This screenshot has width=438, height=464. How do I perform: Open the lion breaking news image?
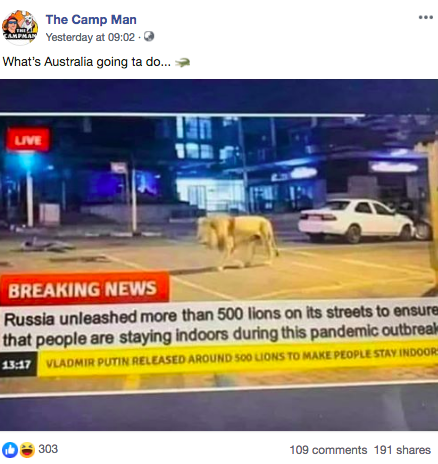point(219,255)
